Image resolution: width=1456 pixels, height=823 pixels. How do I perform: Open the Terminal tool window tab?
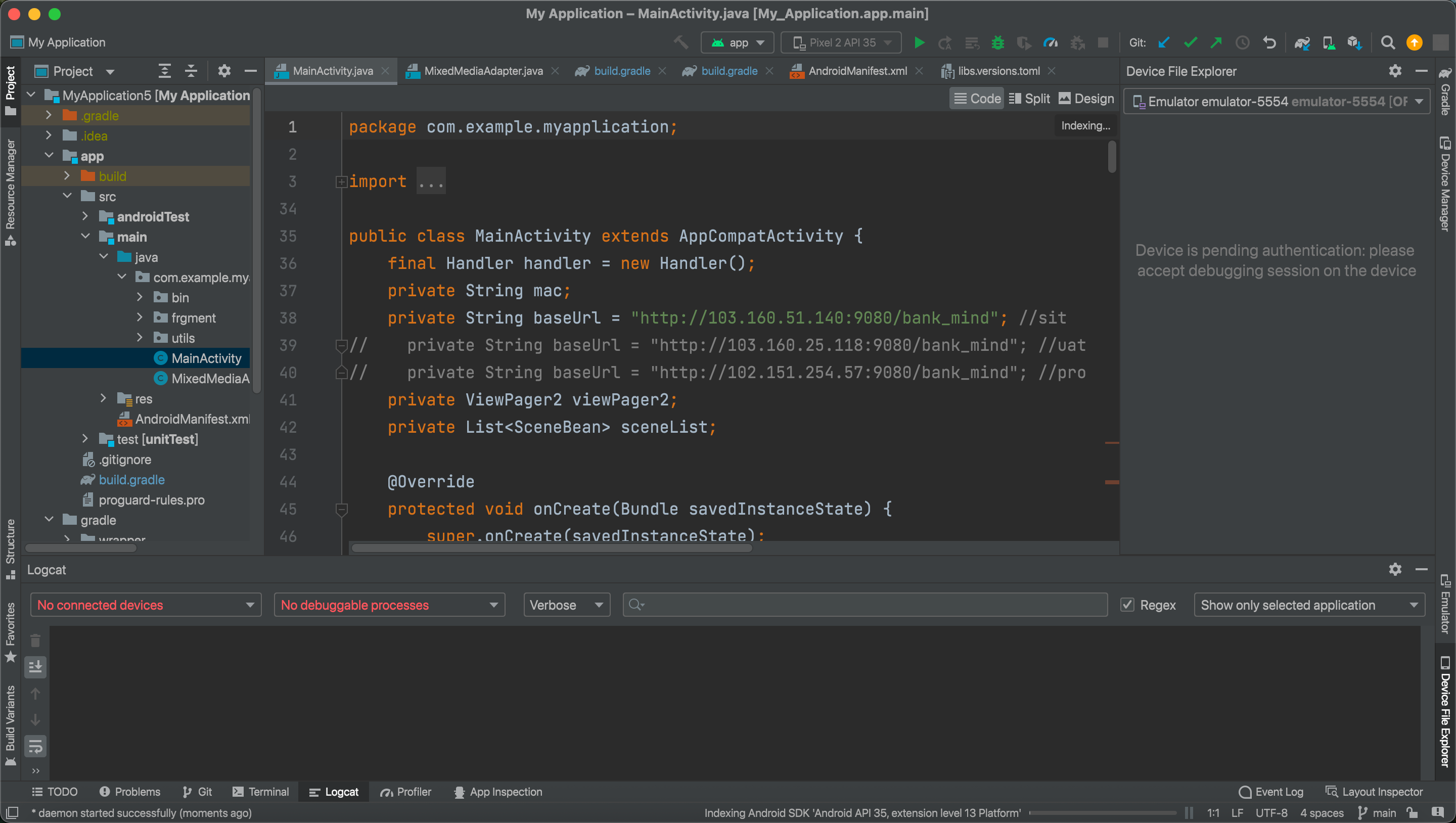(261, 792)
